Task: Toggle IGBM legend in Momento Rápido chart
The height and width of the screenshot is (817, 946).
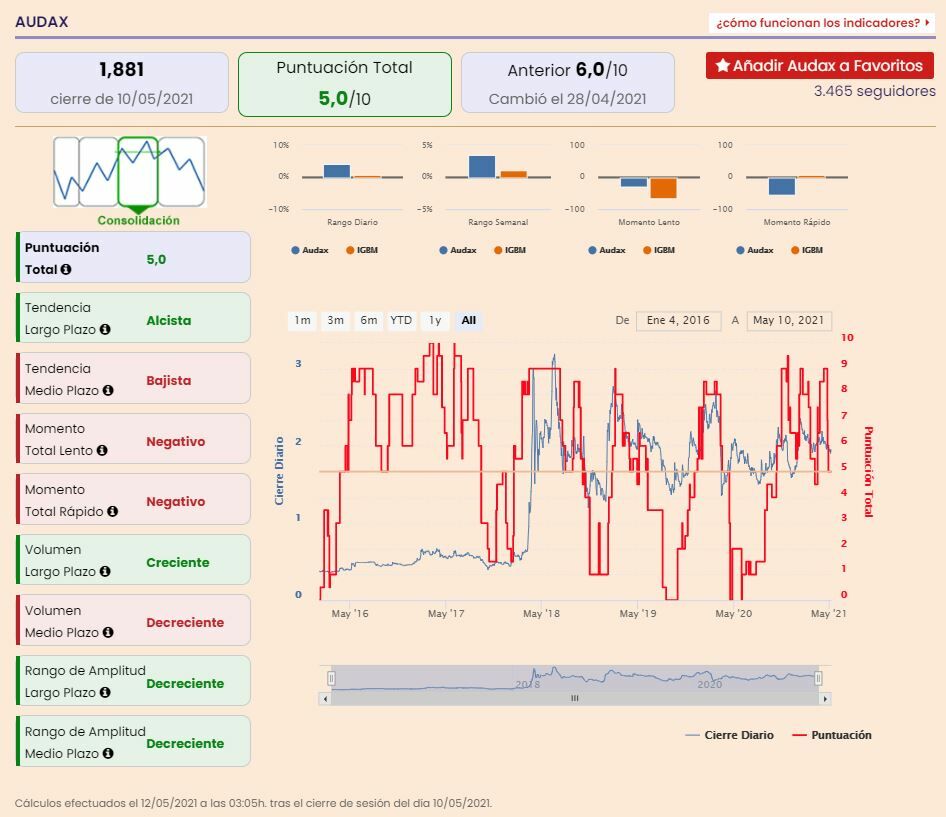Action: (x=807, y=250)
